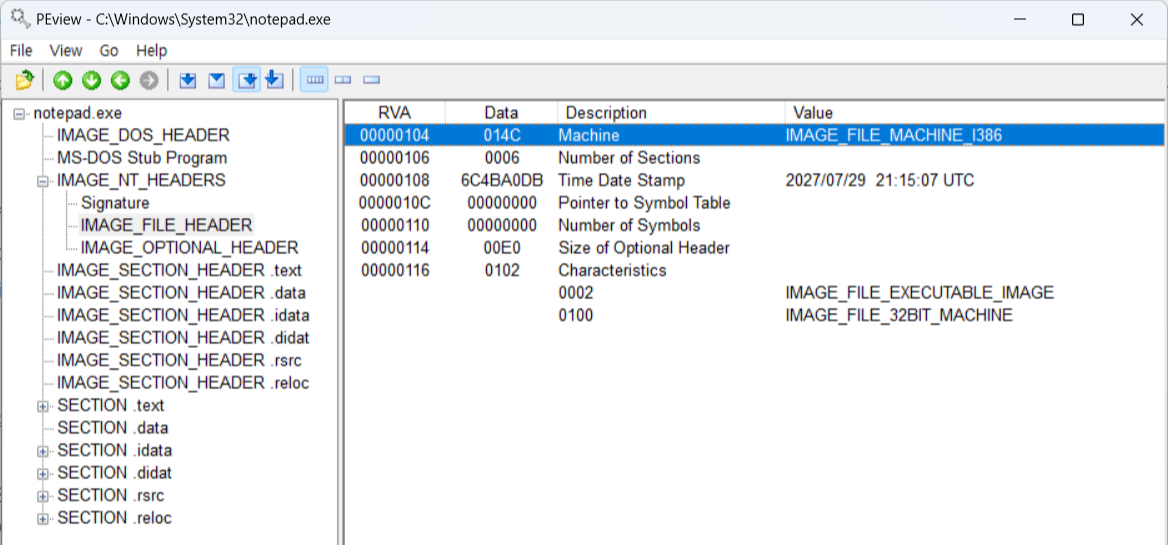Select MS-DOS Stub Program in the tree
Viewport: 1168px width, 545px height.
pyautogui.click(x=142, y=158)
